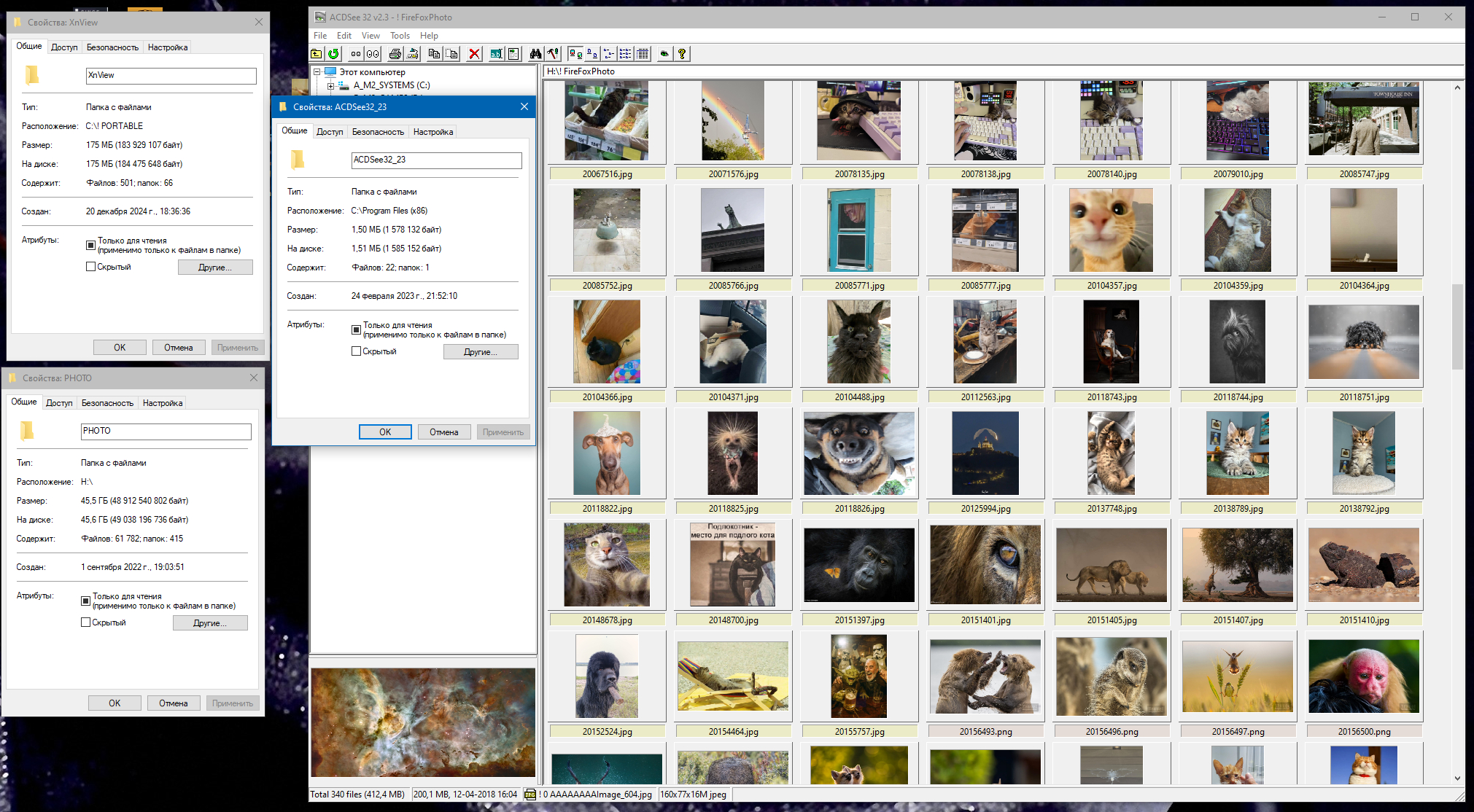1474x812 pixels.
Task: Select thumbnail 20118826.jpg of the dog
Action: click(x=859, y=453)
